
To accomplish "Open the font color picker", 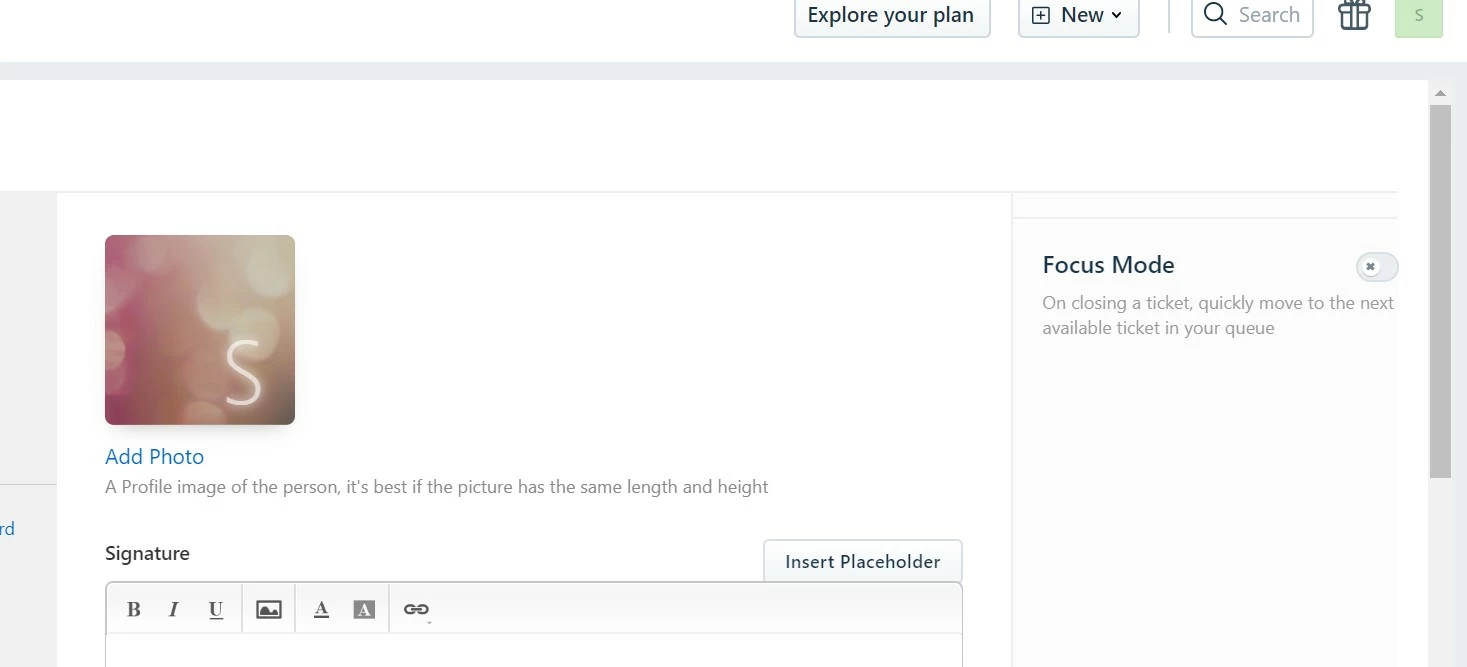I will coord(321,608).
